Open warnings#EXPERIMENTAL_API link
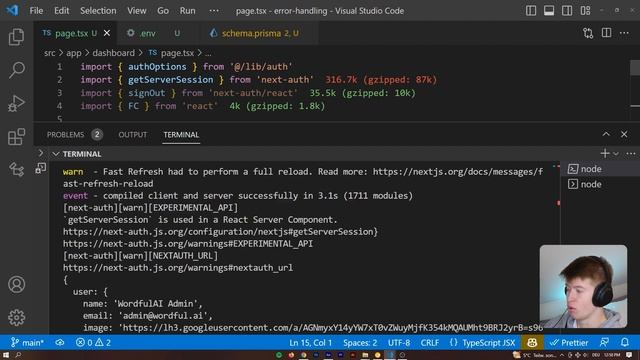Screen dimensions: 640x360 pos(188,244)
